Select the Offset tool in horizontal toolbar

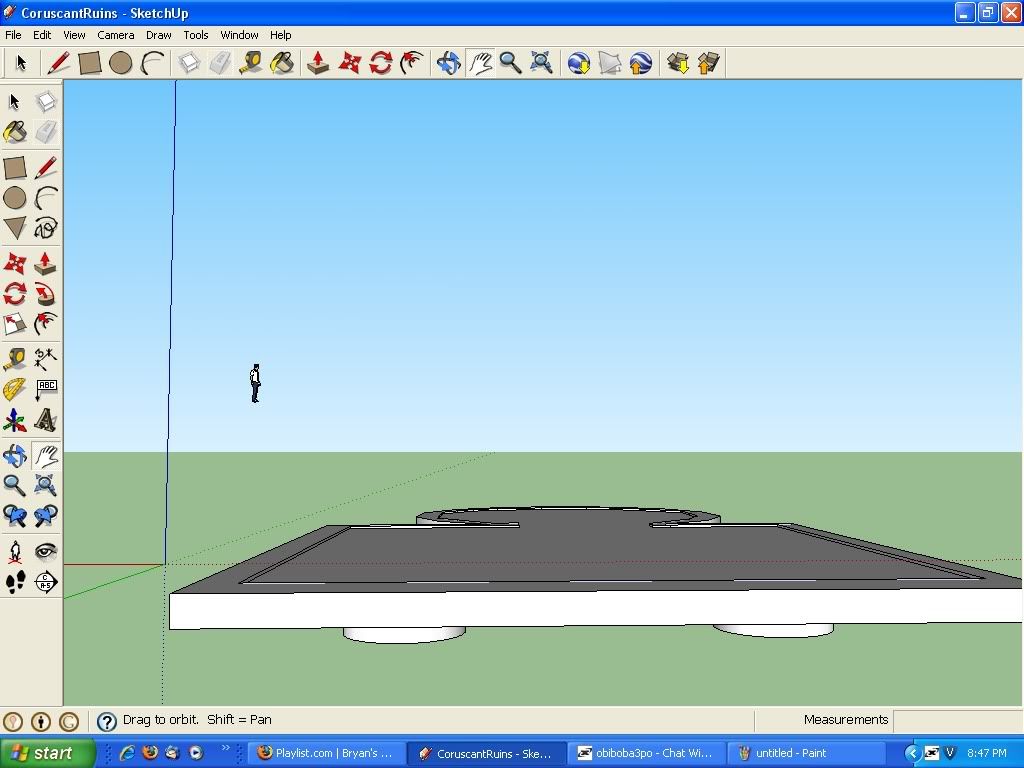pos(412,63)
